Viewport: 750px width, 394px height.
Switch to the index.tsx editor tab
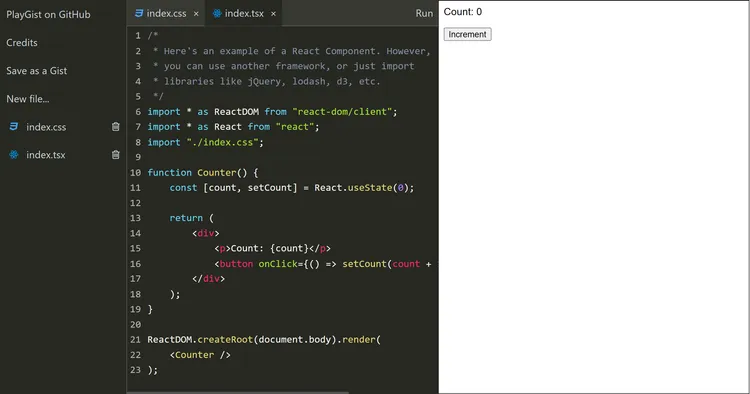pos(244,13)
